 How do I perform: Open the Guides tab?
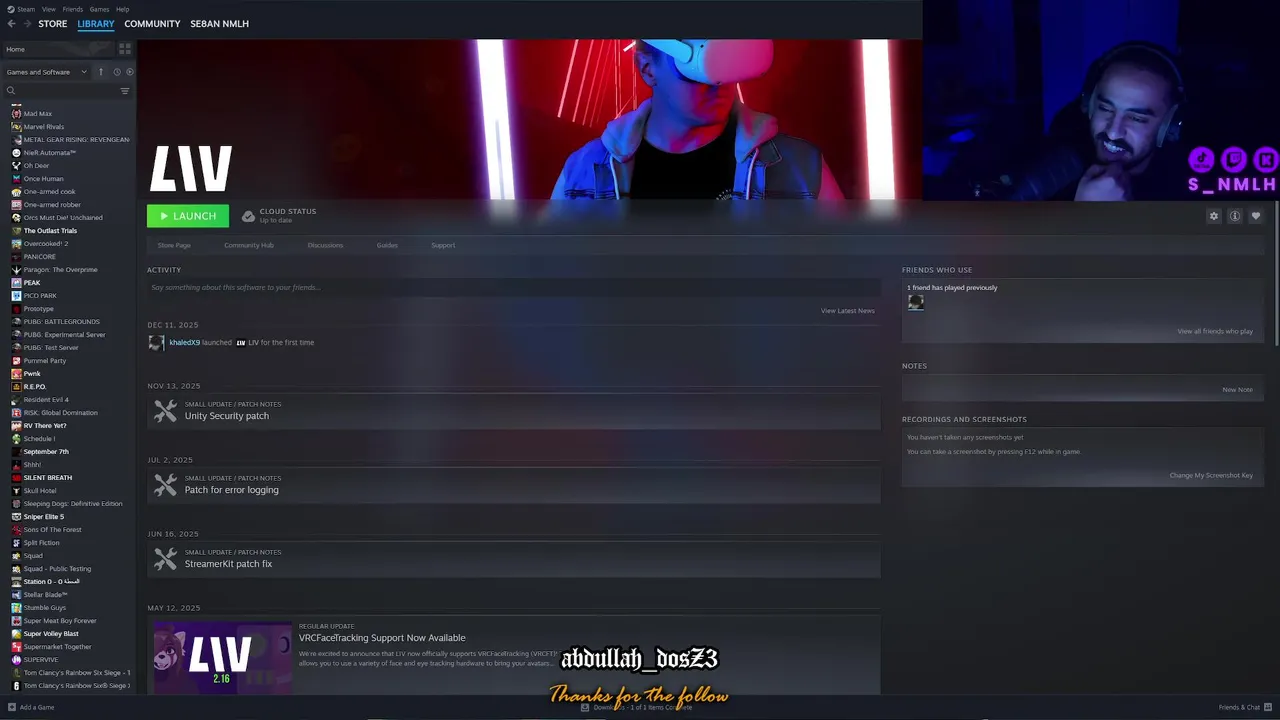click(x=387, y=245)
